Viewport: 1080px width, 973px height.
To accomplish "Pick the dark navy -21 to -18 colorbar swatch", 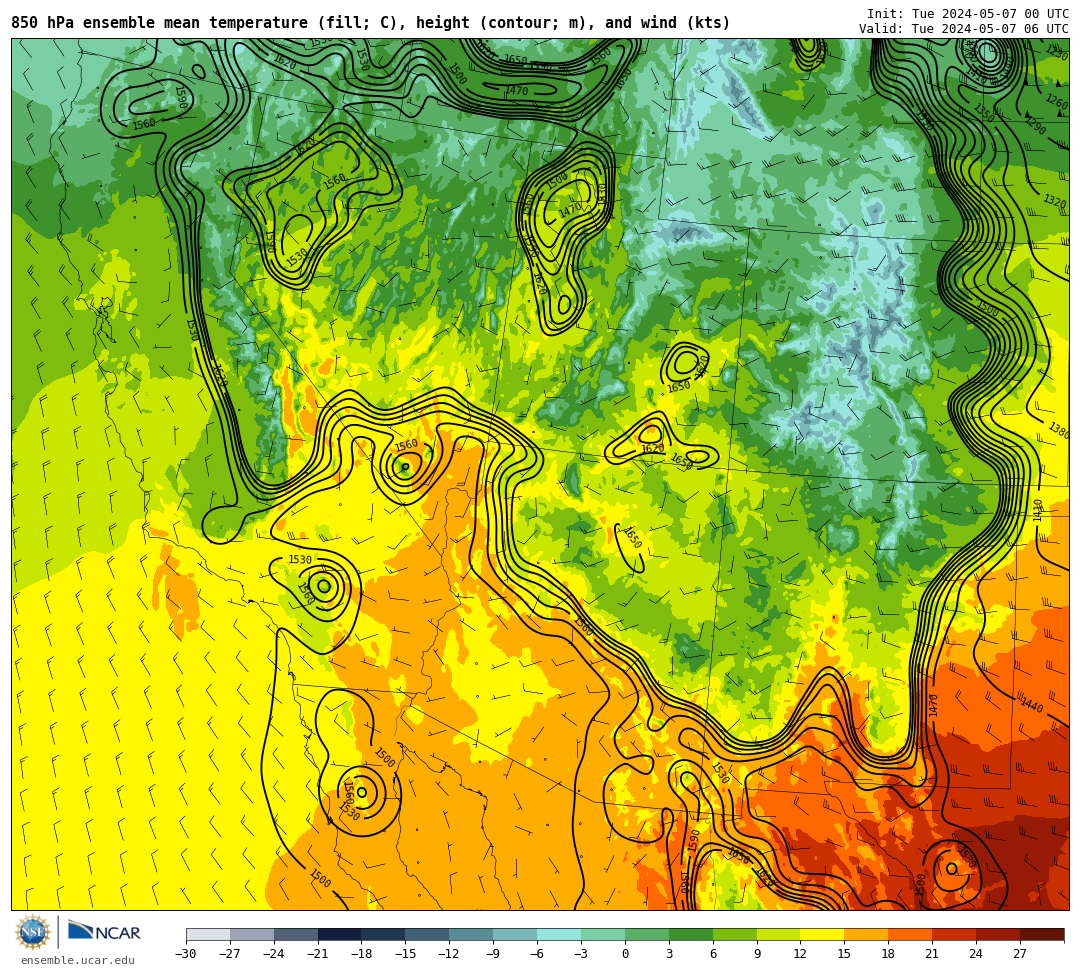I will coord(340,934).
